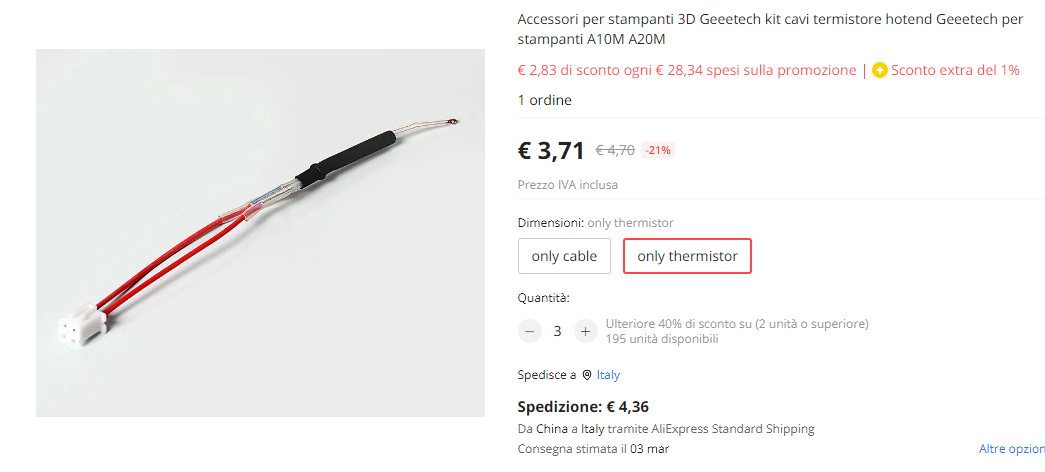Viewport: 1045px width, 472px height.
Task: Select the "only thermistor" option
Action: click(x=687, y=256)
